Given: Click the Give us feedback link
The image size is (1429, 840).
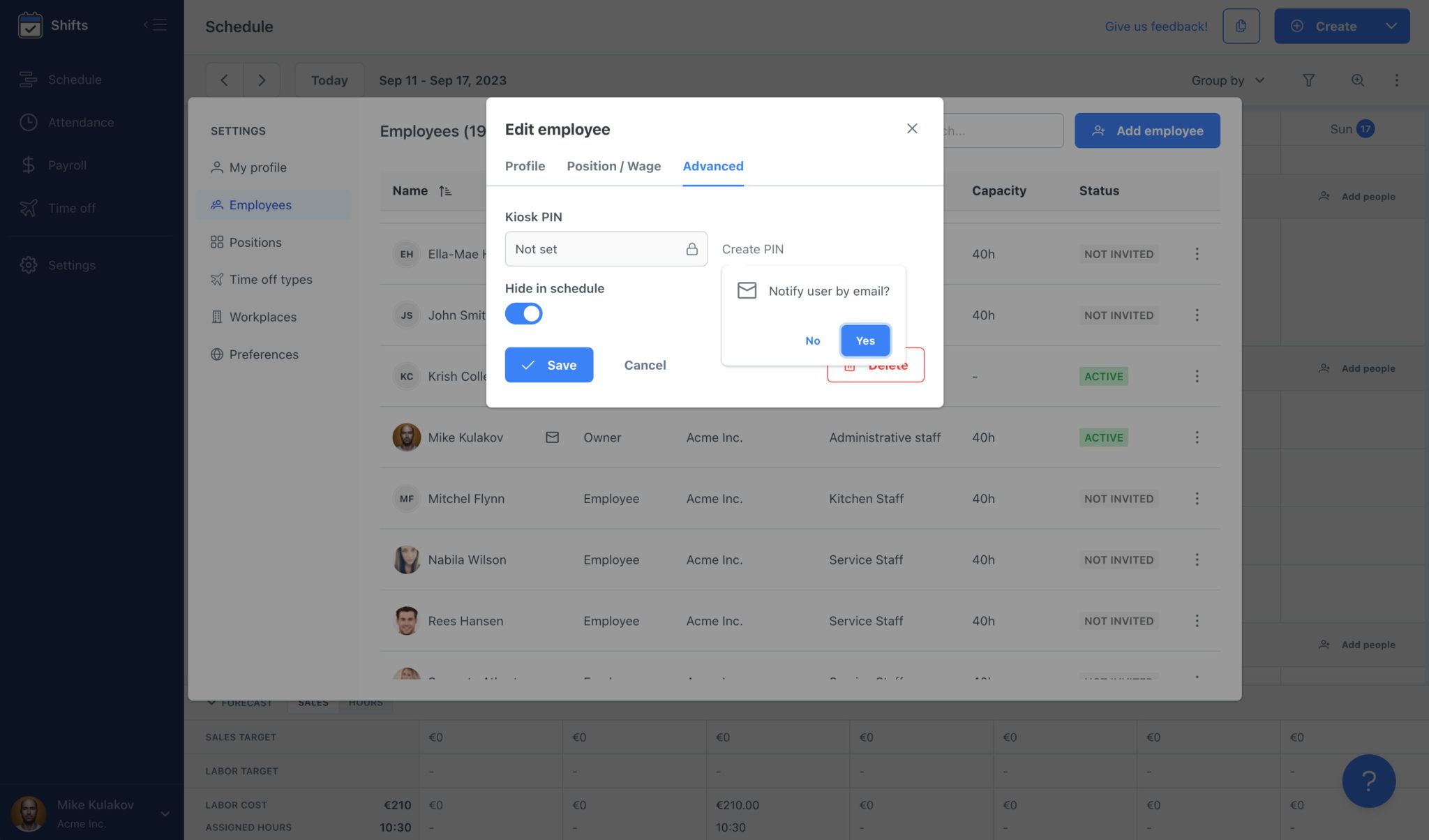Looking at the screenshot, I should click(x=1155, y=26).
